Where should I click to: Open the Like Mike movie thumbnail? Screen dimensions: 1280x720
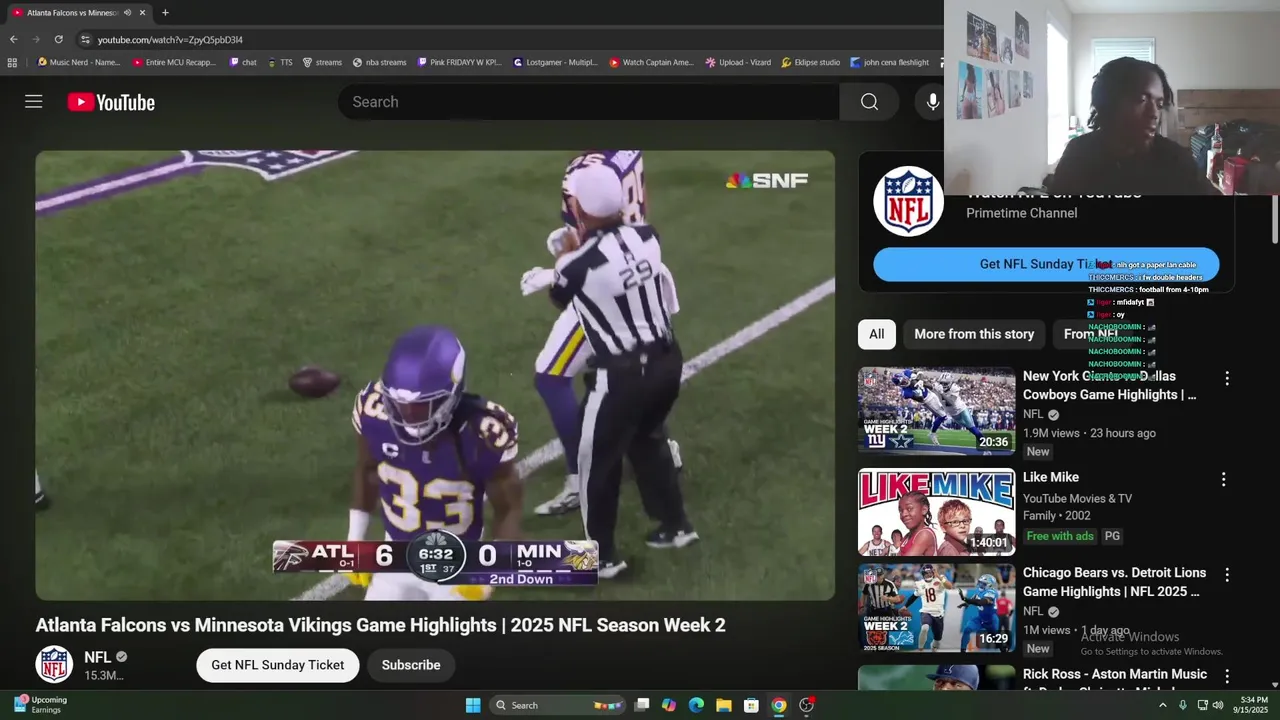(936, 512)
